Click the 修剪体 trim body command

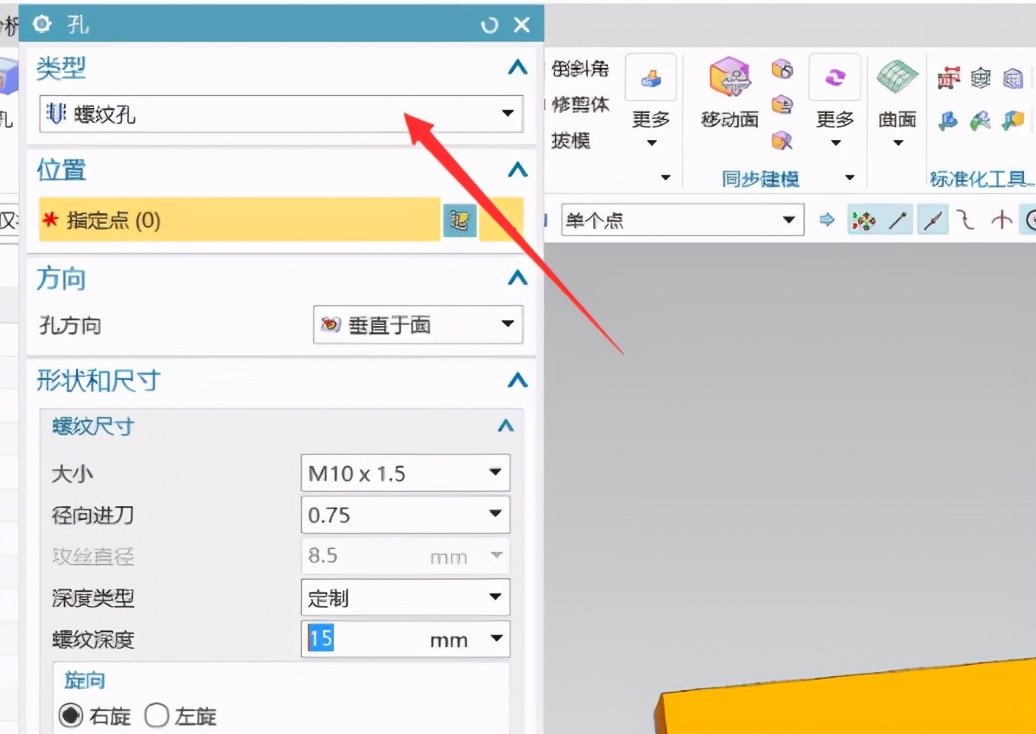pos(579,104)
